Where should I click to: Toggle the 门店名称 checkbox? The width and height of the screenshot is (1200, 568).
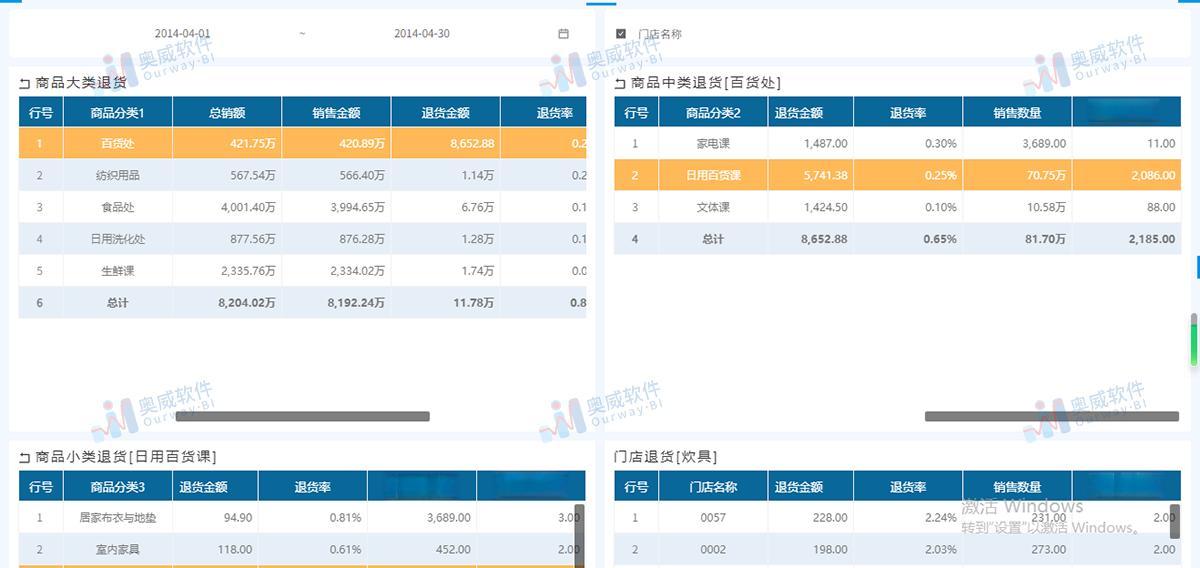(x=621, y=34)
